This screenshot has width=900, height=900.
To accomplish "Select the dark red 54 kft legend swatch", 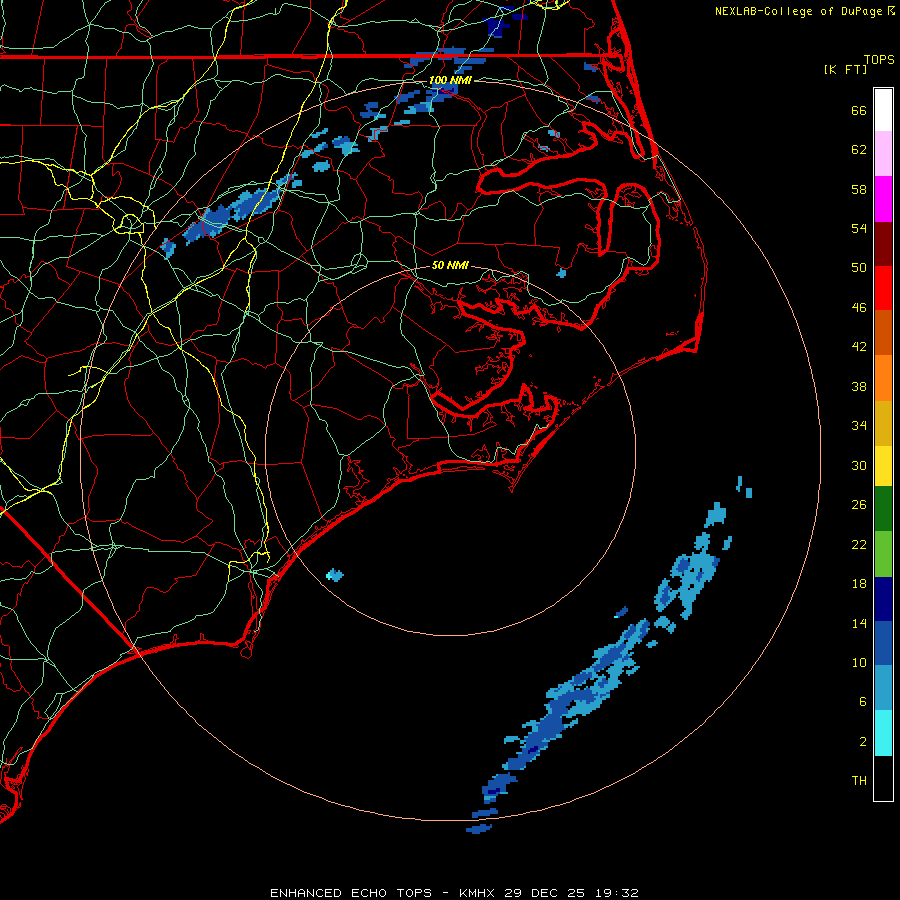I will tap(883, 243).
